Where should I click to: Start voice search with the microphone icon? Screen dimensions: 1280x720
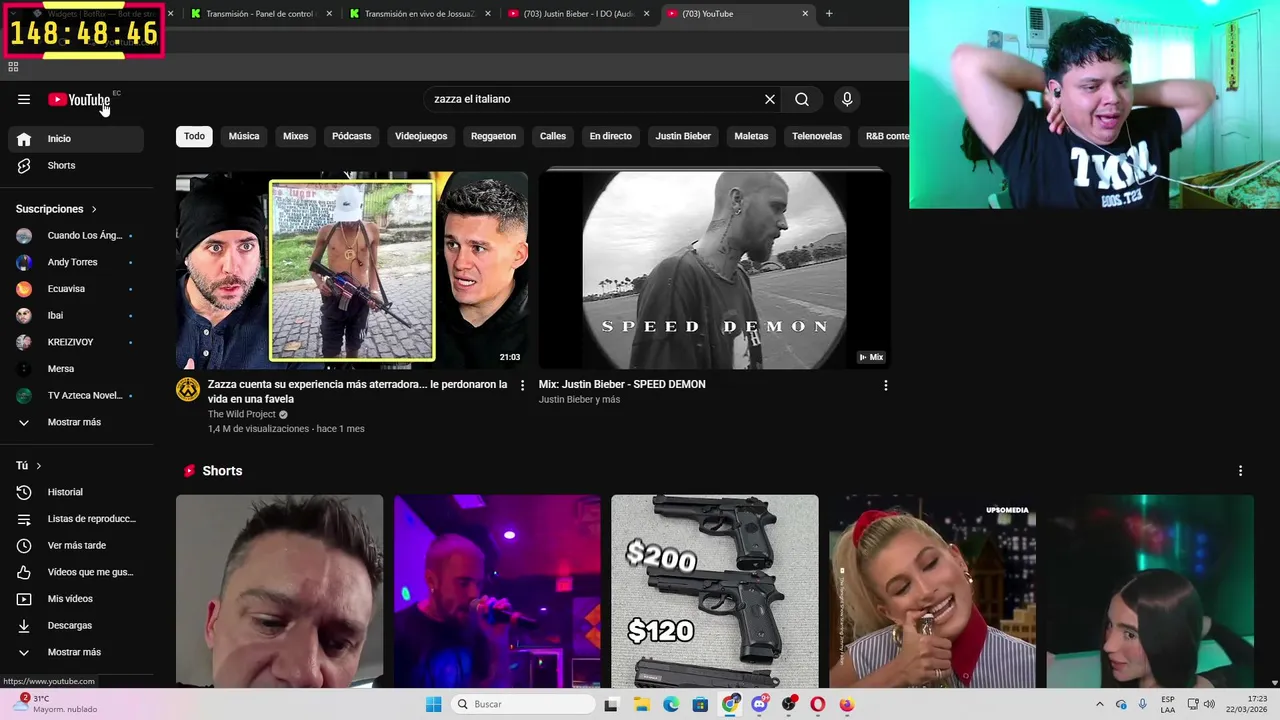point(847,99)
